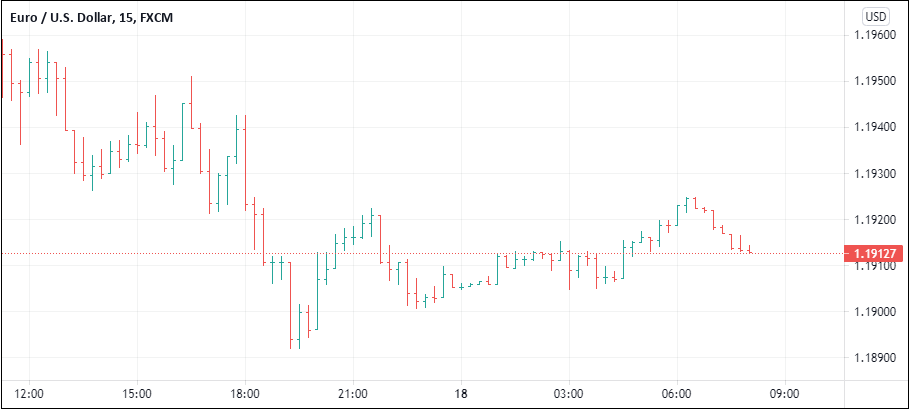This screenshot has height=409, width=909.
Task: Click the USD currency button
Action: [x=875, y=17]
